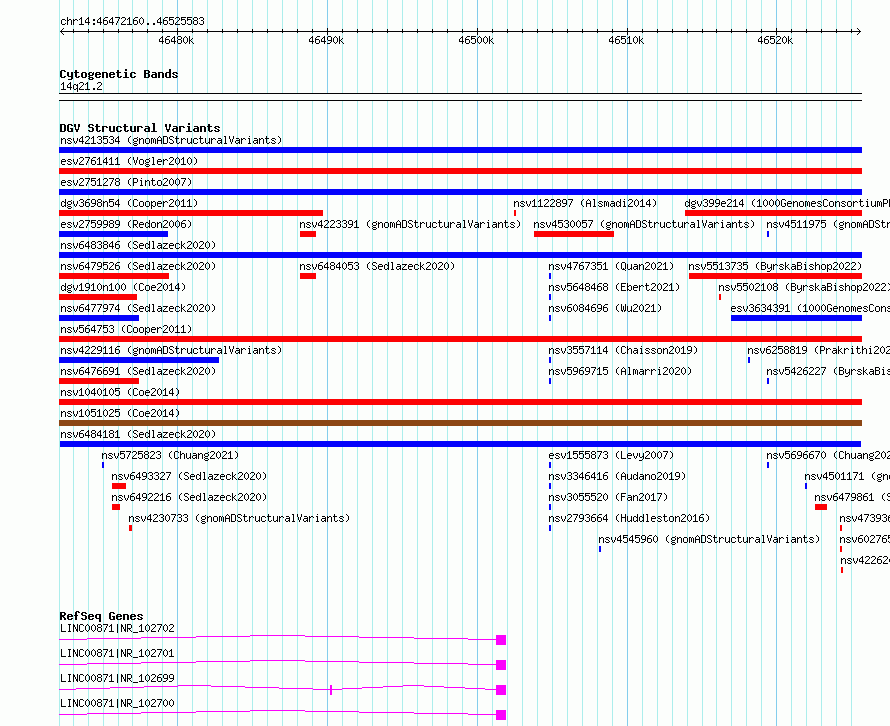Click the dgv1910n100 (Coe2014) label

123,287
